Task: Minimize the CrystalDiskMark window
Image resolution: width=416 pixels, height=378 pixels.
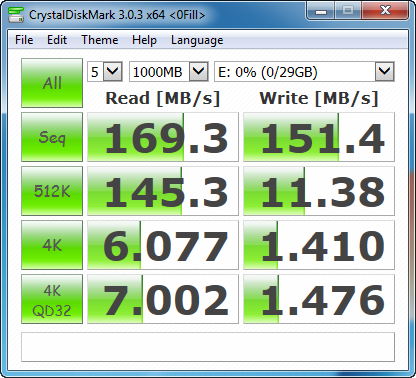Action: pos(321,11)
